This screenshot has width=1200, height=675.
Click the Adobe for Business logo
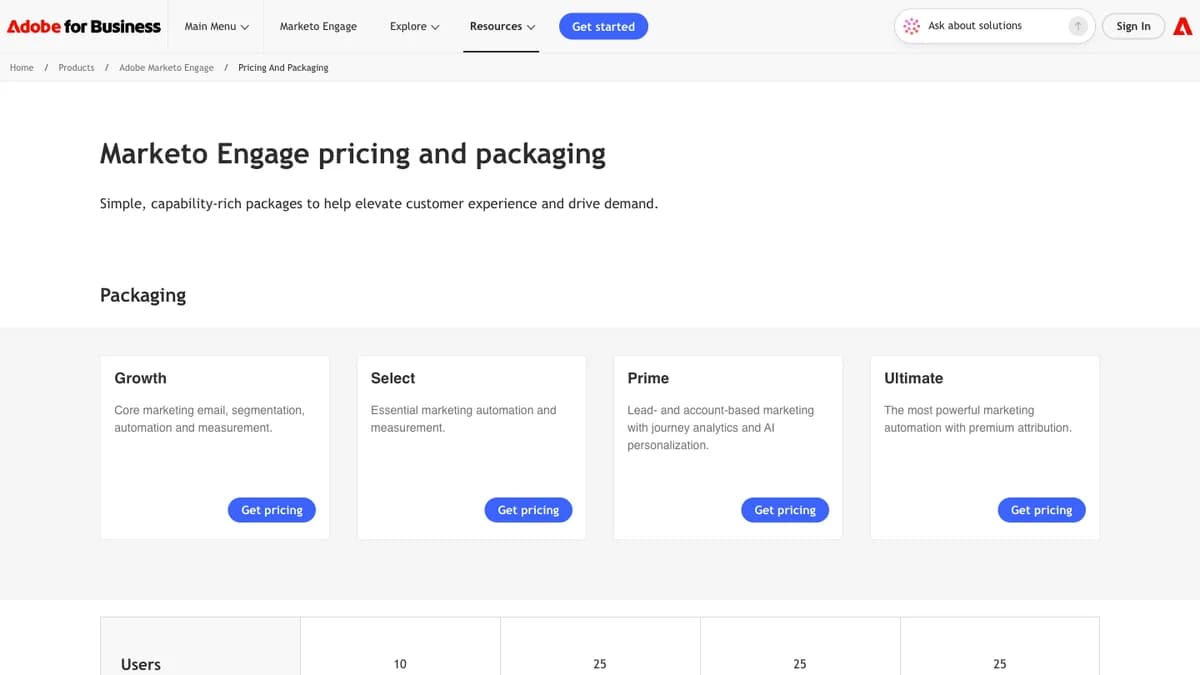tap(84, 27)
